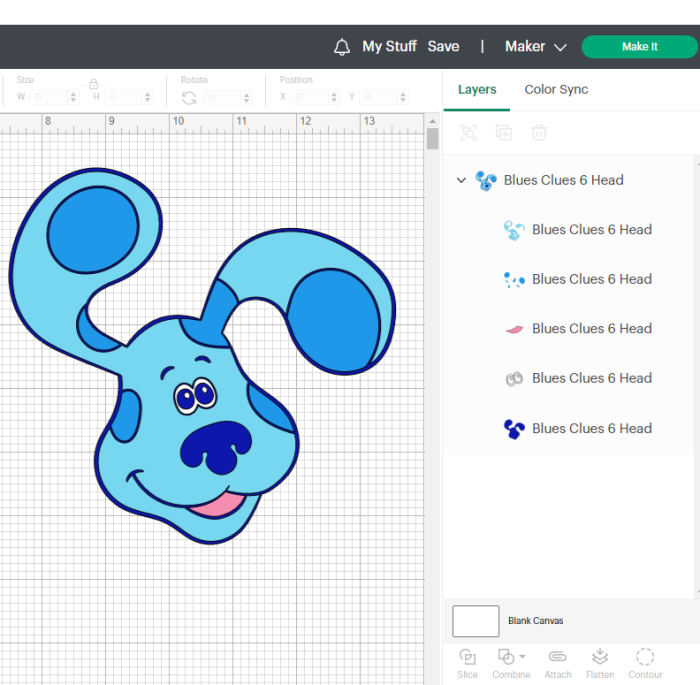Open the Combine dropdown arrow

522,656
